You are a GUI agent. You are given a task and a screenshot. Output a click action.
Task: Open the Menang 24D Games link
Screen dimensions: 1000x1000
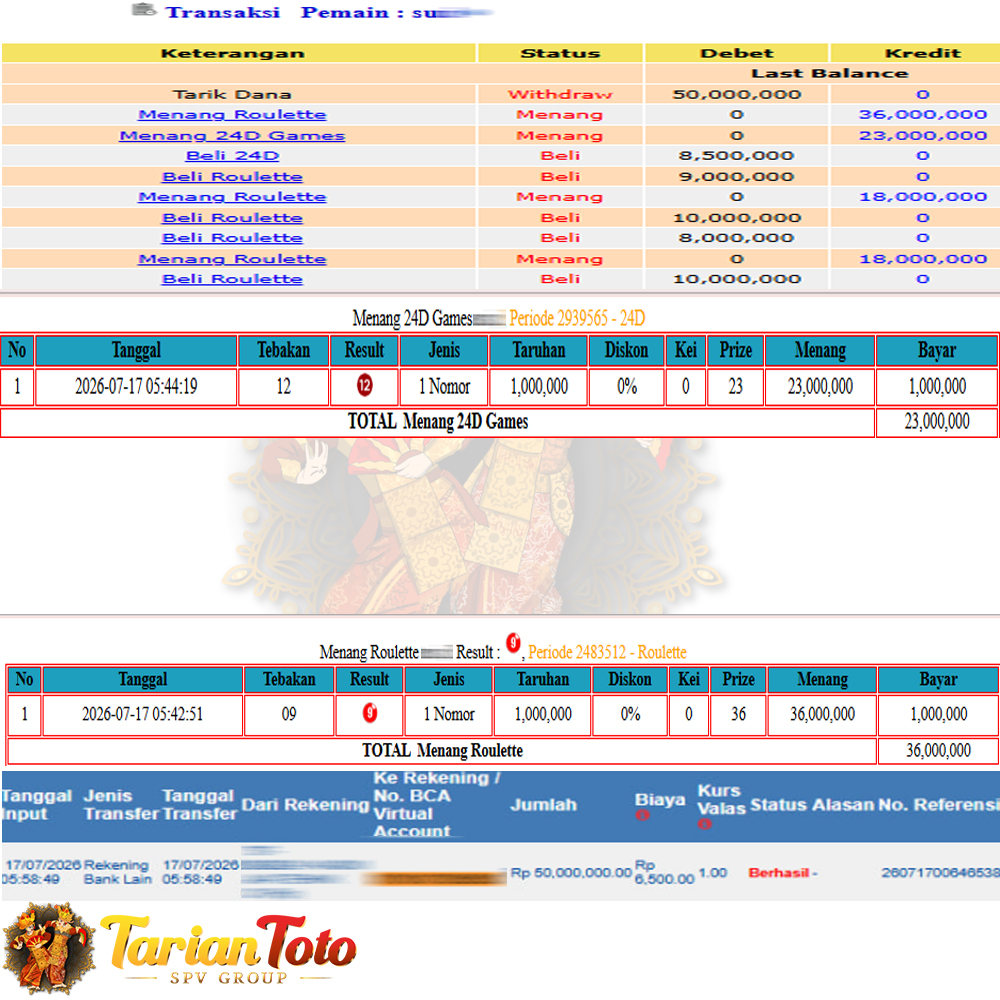coord(232,136)
